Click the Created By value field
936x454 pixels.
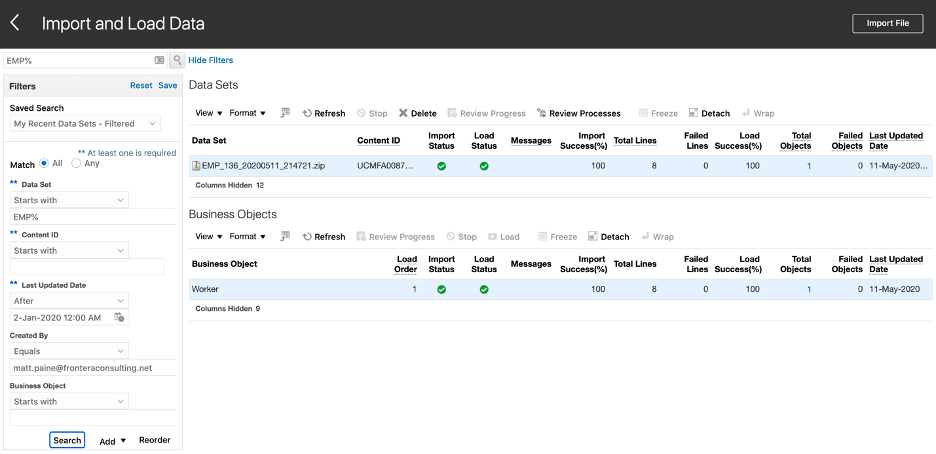[93, 368]
